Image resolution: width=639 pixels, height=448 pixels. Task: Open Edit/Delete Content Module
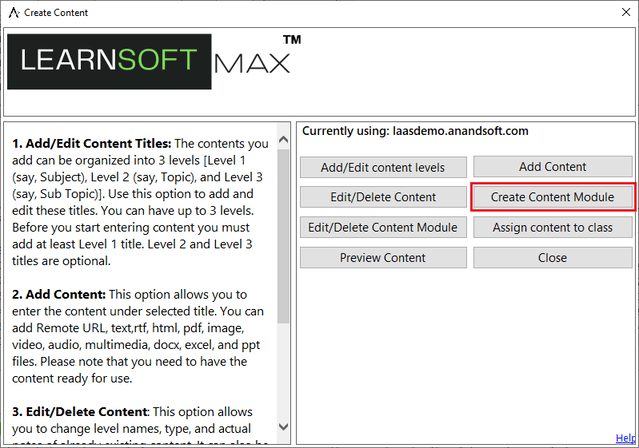(x=382, y=227)
